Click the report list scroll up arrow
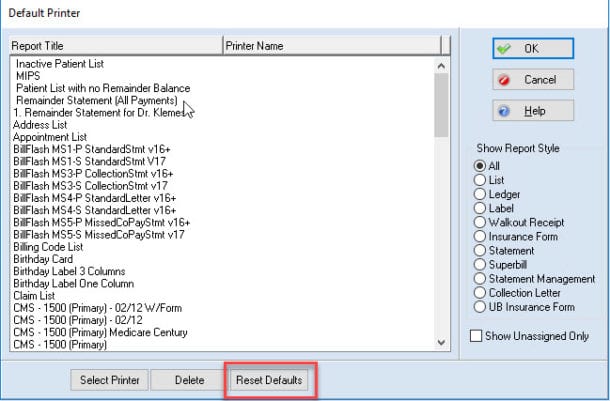 (x=441, y=66)
